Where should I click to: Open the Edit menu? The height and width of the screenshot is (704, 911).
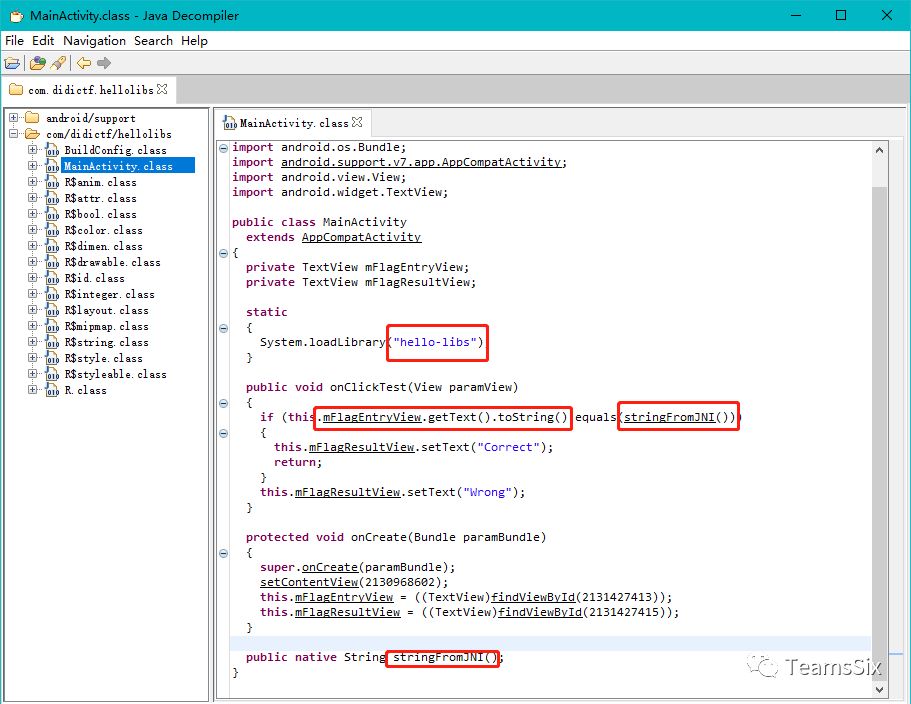click(43, 41)
